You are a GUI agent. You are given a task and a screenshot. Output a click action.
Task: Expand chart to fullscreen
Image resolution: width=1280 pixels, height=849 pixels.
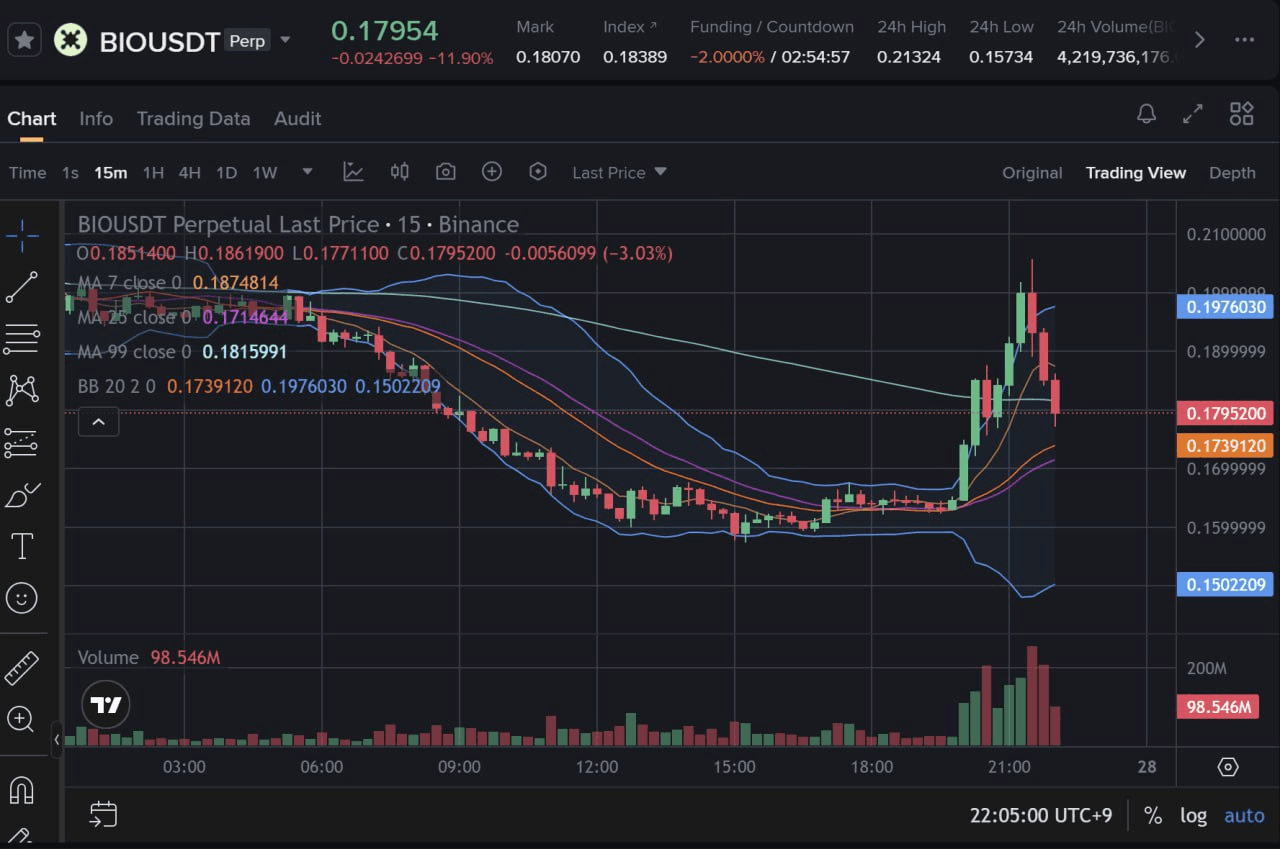pyautogui.click(x=1193, y=114)
